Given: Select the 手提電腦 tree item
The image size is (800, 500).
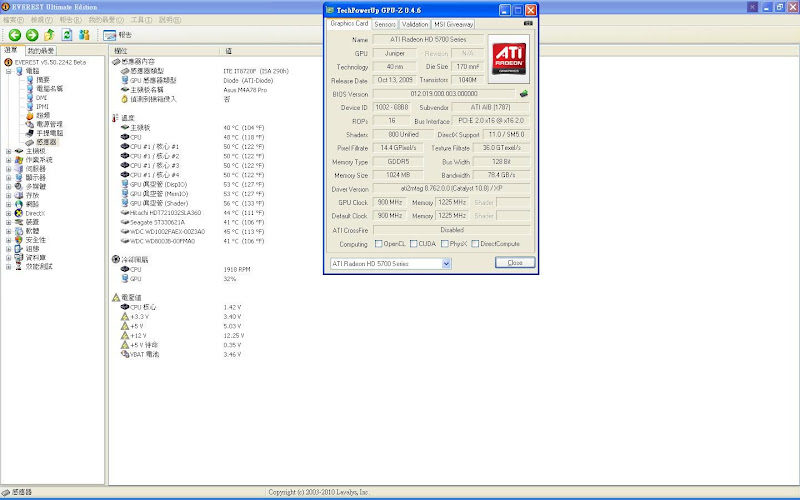Looking at the screenshot, I should pos(49,133).
